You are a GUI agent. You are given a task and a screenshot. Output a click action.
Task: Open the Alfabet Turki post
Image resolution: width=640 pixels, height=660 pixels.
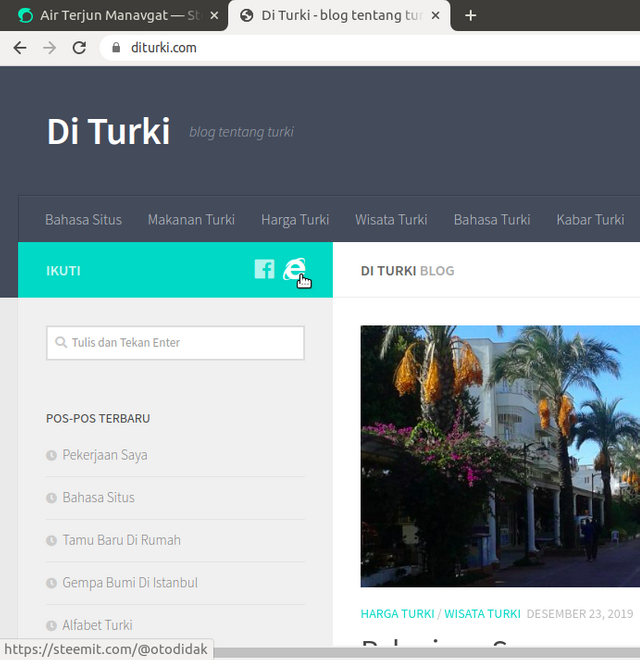[x=97, y=625]
